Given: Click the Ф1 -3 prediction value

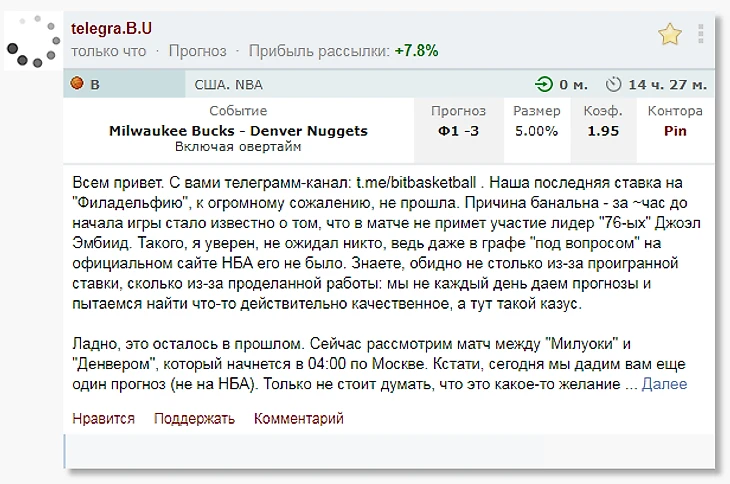Looking at the screenshot, I should point(458,131).
